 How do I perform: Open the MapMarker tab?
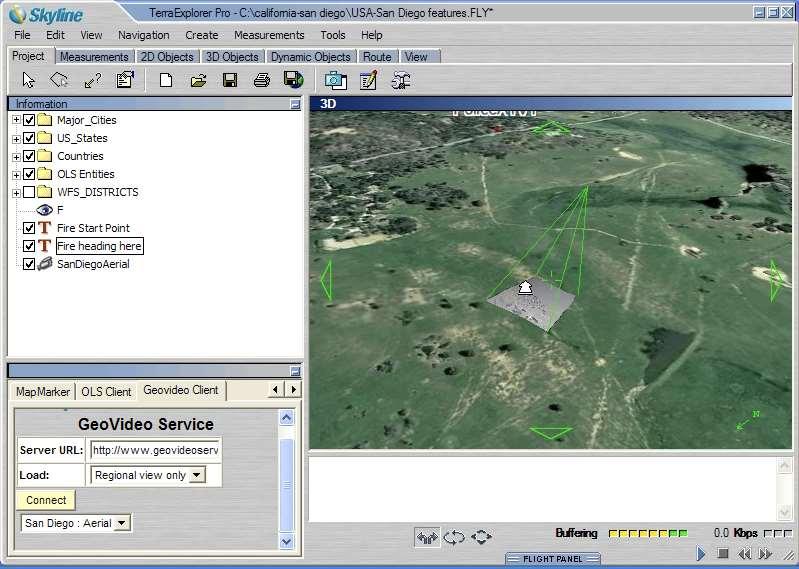[x=43, y=391]
